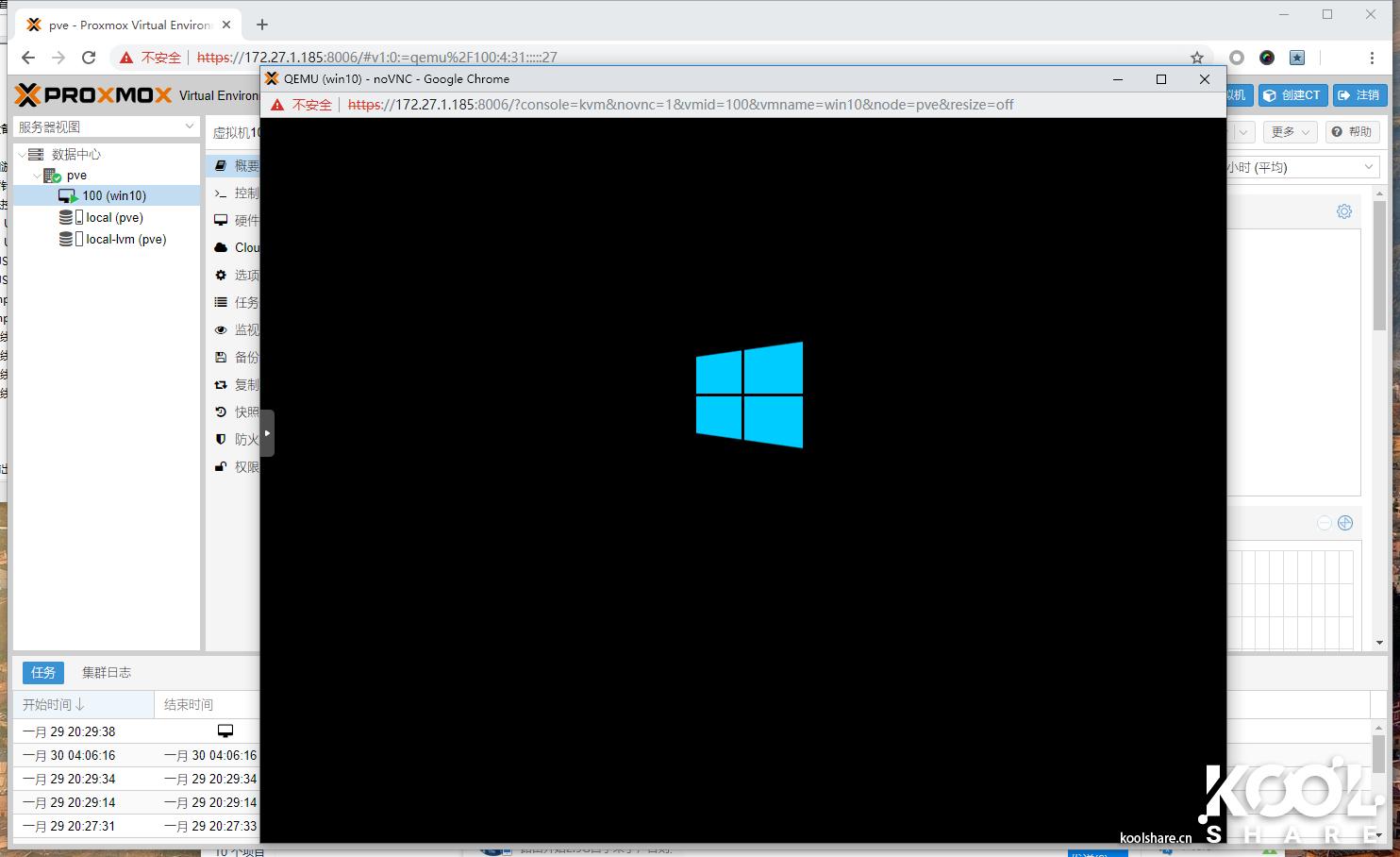Viewport: 1400px width, 857px height.
Task: Expand the noVNC control bar handle
Action: (268, 433)
